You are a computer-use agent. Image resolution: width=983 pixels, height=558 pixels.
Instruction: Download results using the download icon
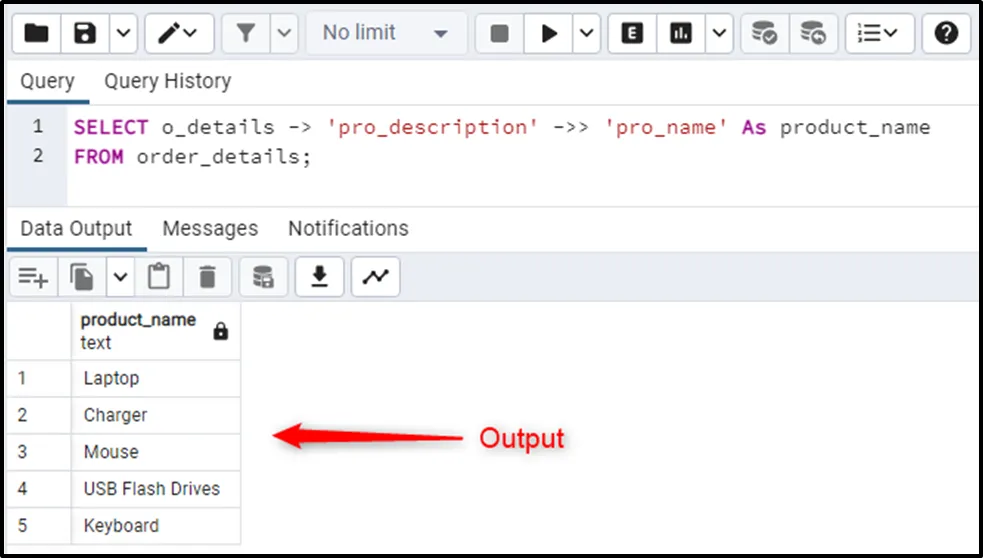point(320,277)
